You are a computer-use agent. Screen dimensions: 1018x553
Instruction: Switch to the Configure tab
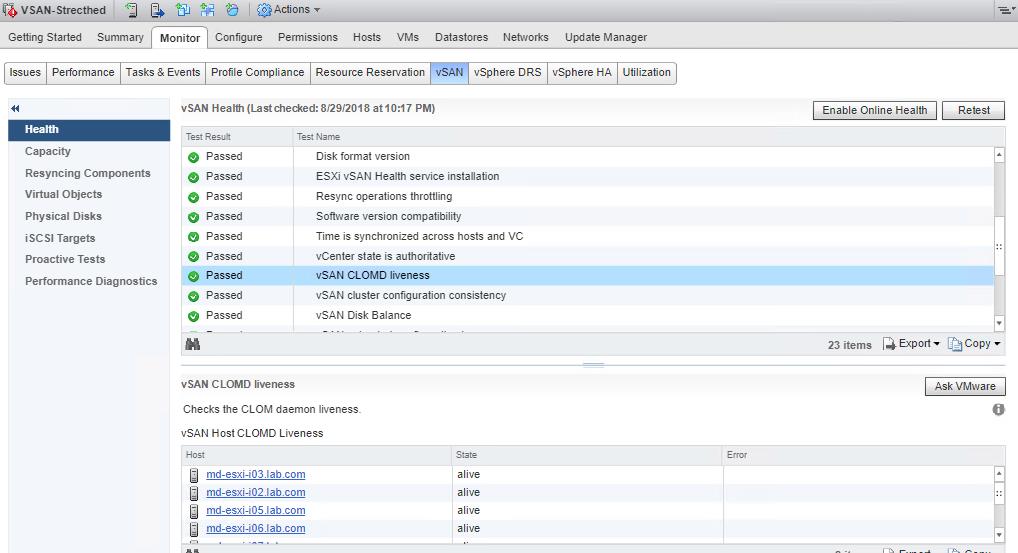coord(238,38)
